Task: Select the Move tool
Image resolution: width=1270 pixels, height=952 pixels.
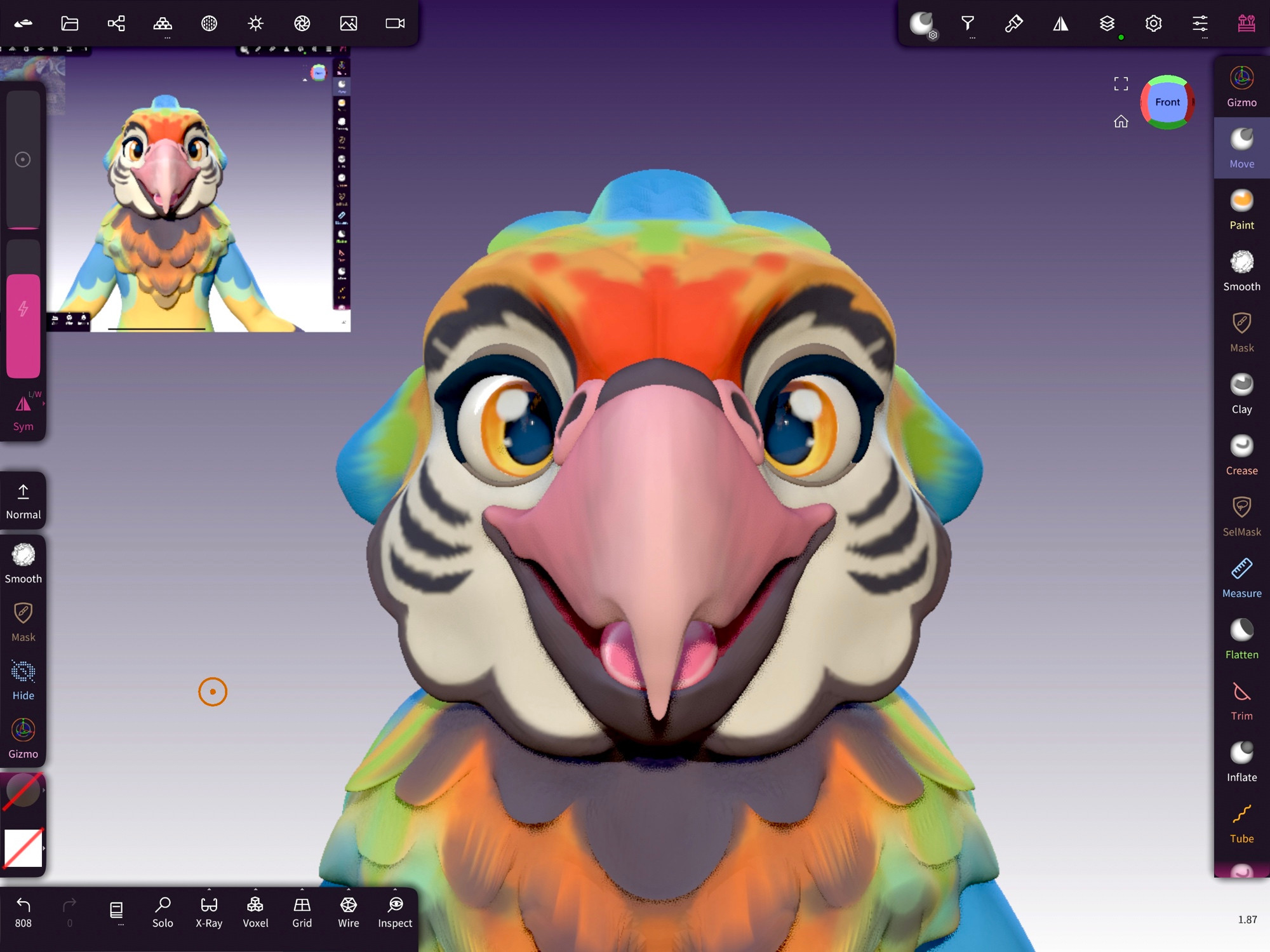Action: [1241, 149]
